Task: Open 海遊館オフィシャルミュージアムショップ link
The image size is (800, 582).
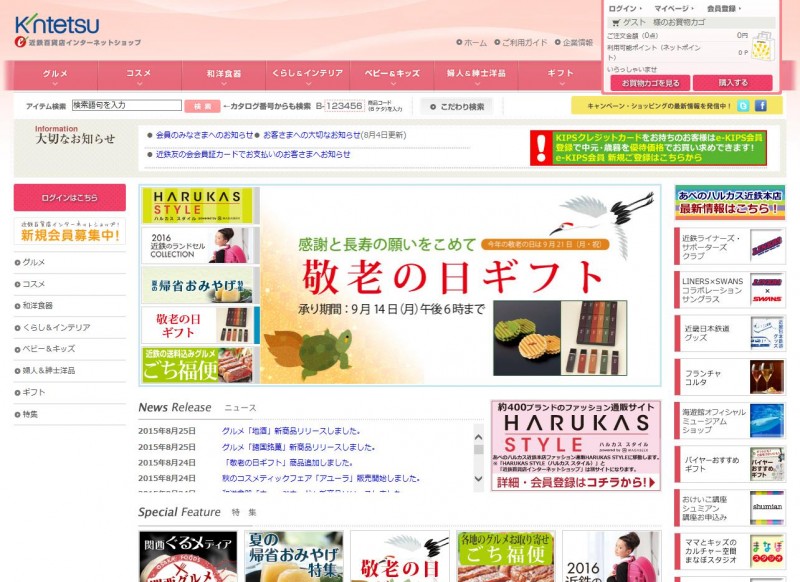Action: coord(730,421)
